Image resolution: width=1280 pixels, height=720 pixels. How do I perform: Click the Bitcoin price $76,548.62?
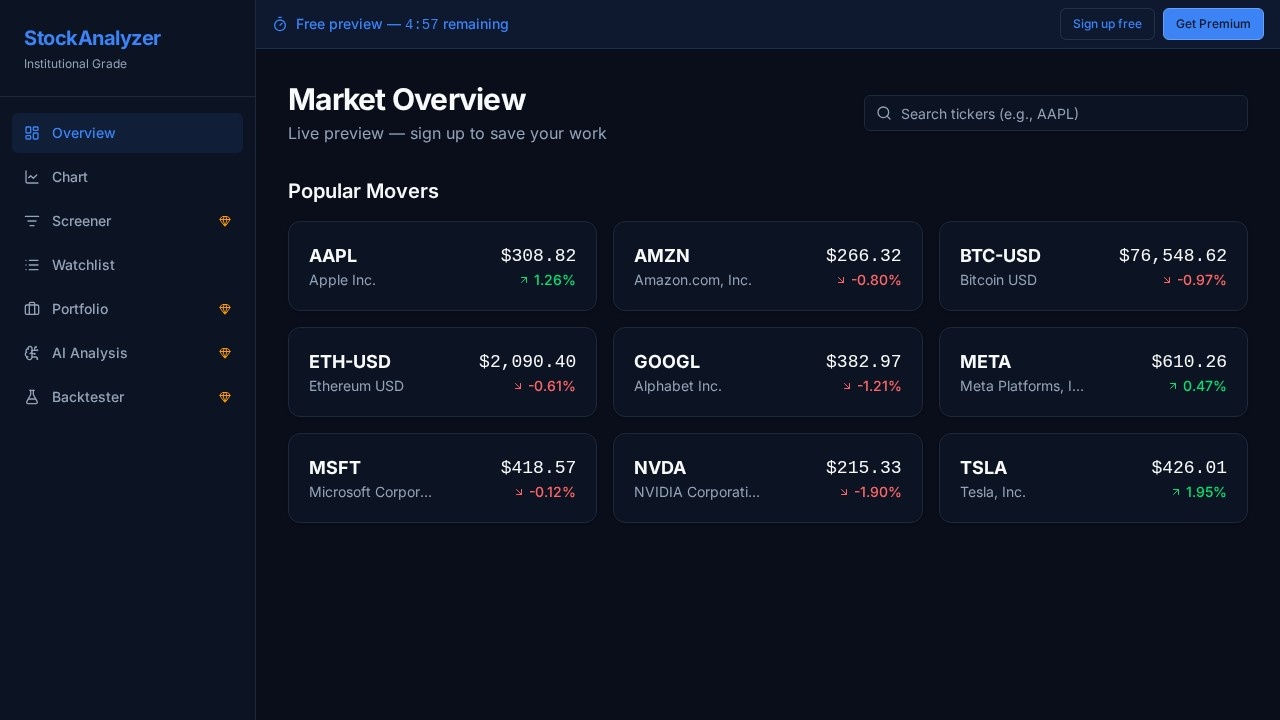tap(1173, 256)
